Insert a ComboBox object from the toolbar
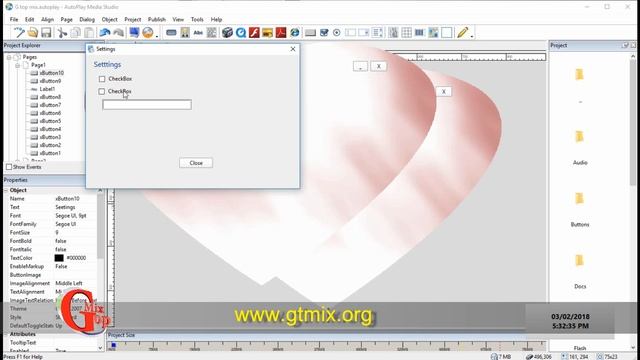Image resolution: width=640 pixels, height=360 pixels. coord(364,33)
